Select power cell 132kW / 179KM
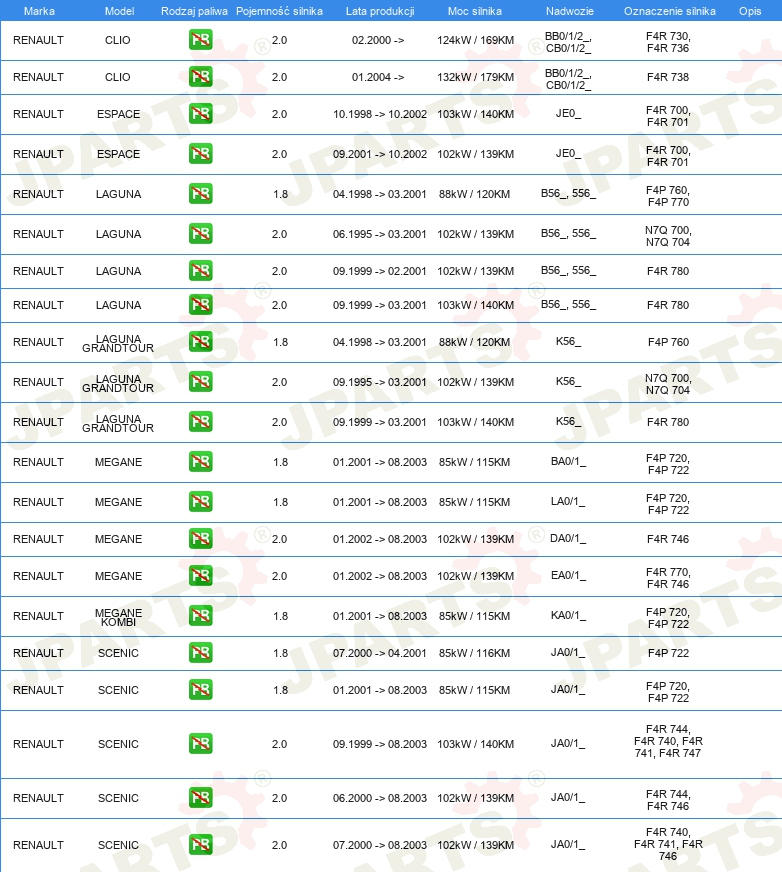Image resolution: width=782 pixels, height=872 pixels. [x=476, y=77]
